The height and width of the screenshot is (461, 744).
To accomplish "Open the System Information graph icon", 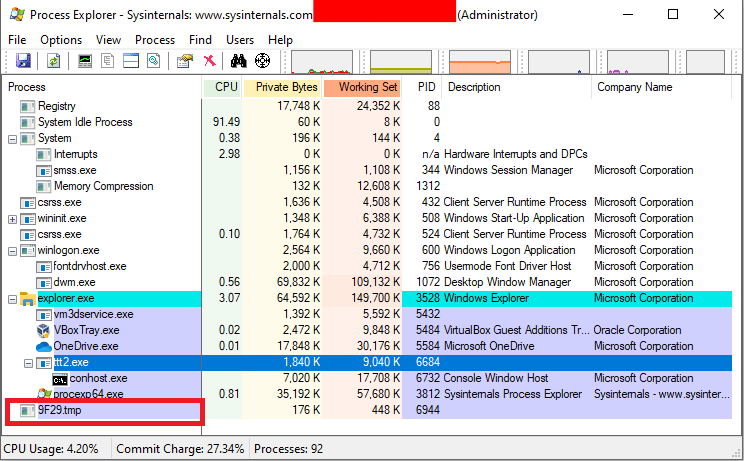I will (85, 61).
